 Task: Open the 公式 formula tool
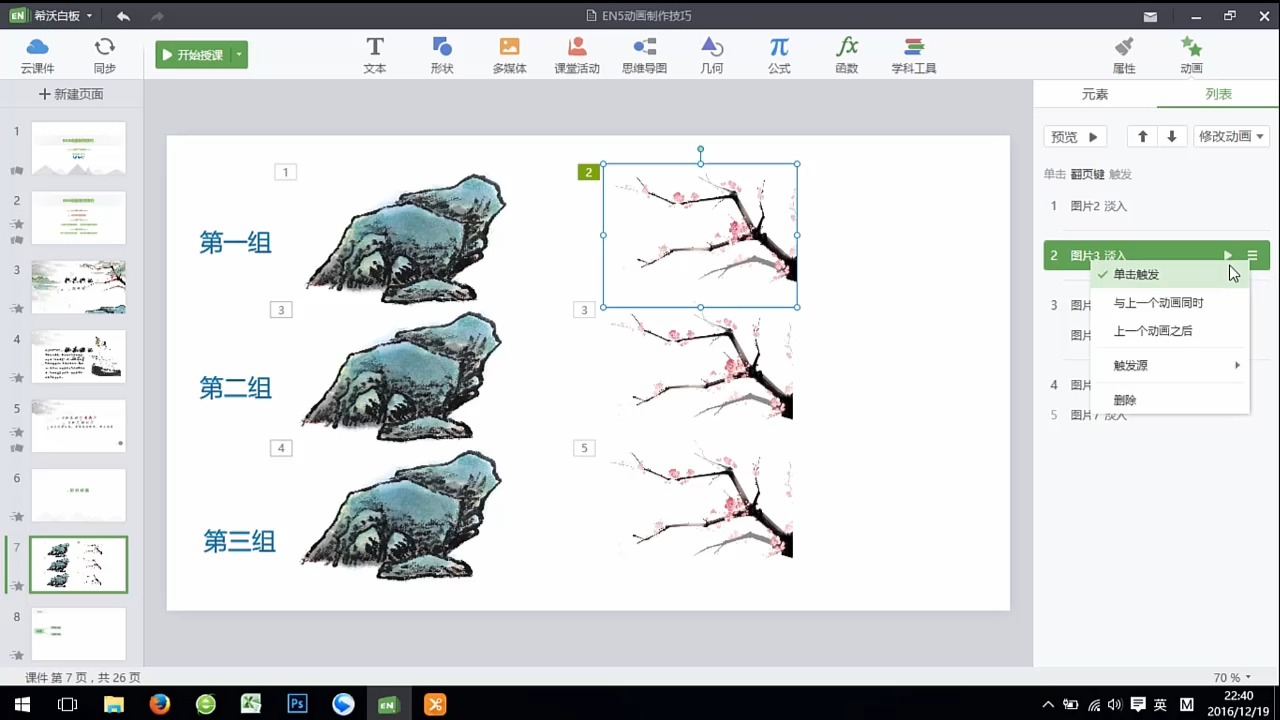(x=779, y=55)
